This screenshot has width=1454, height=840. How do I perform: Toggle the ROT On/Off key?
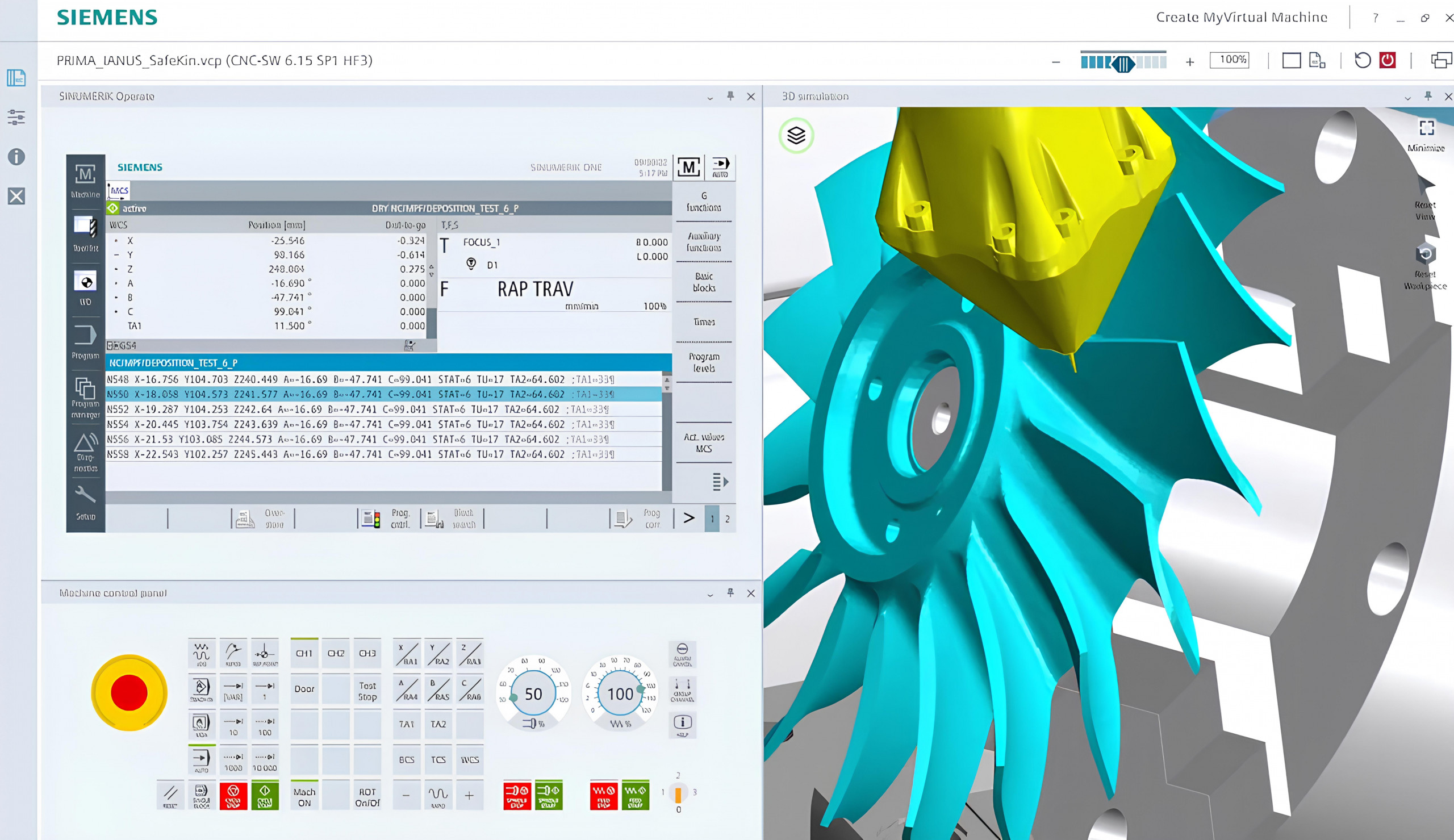click(367, 797)
